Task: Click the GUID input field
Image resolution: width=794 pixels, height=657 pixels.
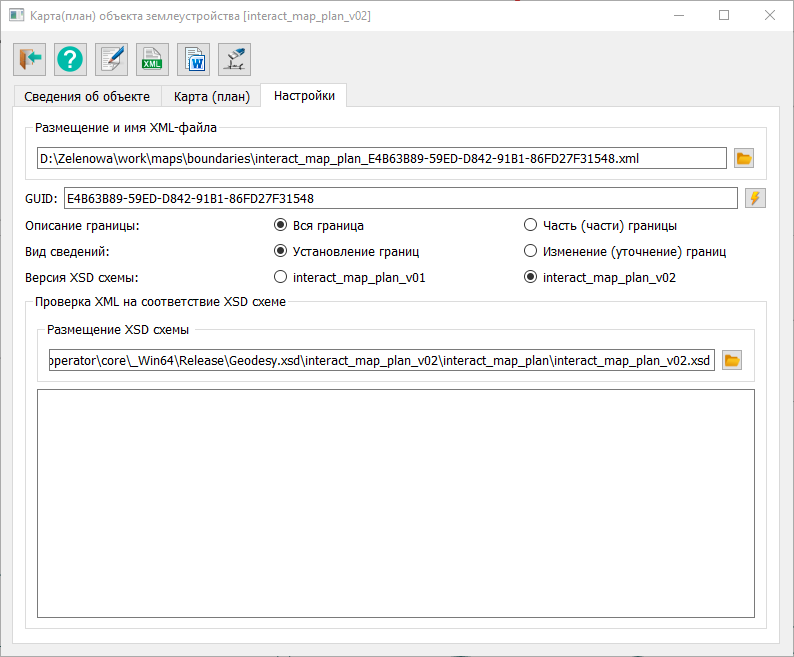Action: coord(400,198)
